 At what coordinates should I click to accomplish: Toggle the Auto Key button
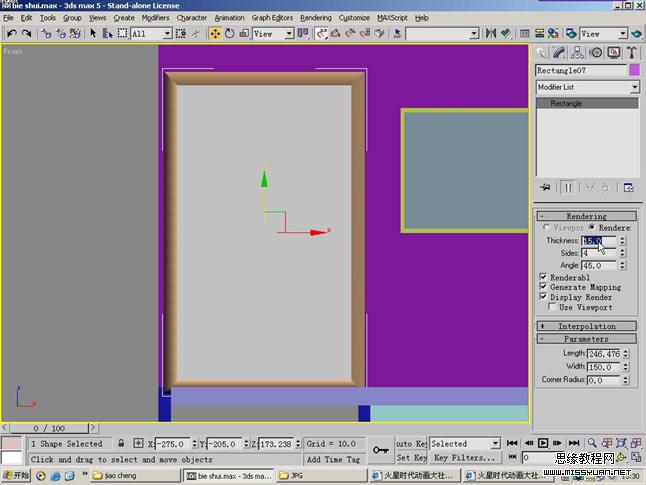(x=411, y=443)
